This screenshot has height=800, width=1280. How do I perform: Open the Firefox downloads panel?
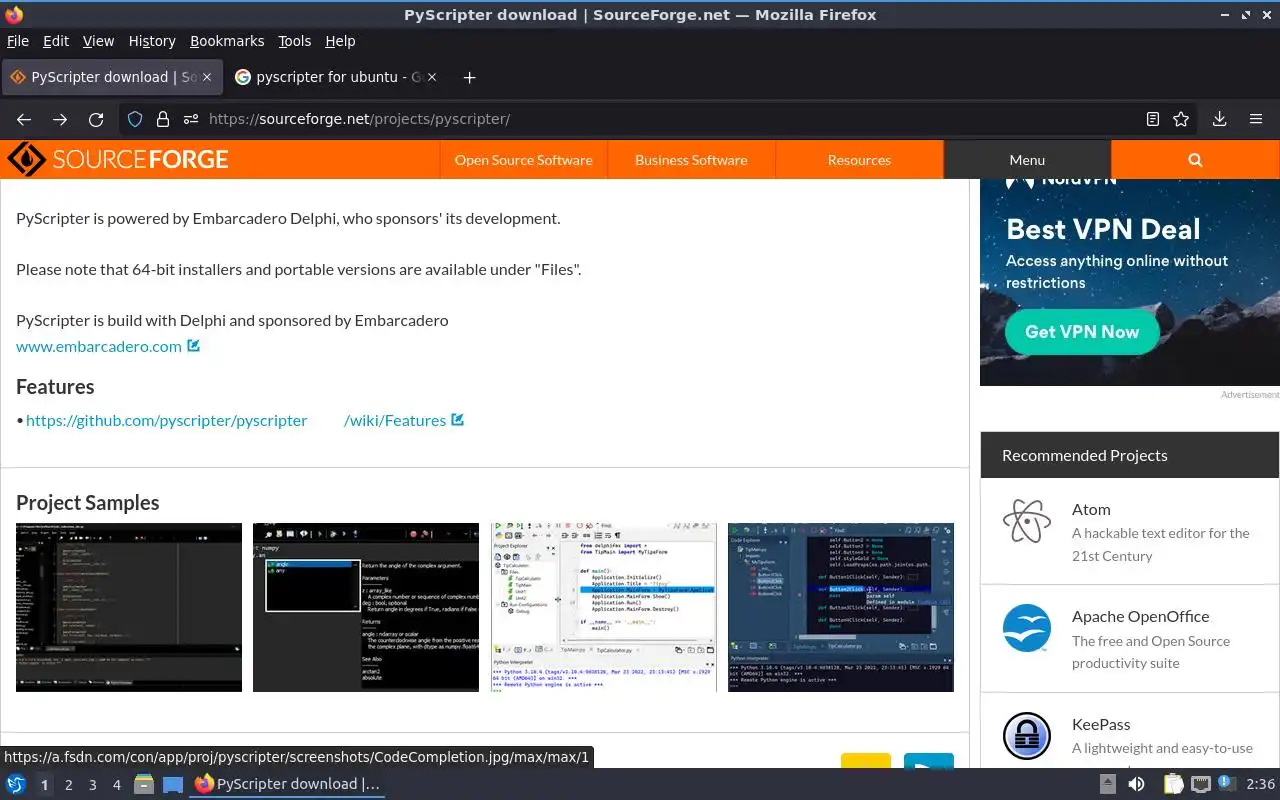[x=1219, y=119]
